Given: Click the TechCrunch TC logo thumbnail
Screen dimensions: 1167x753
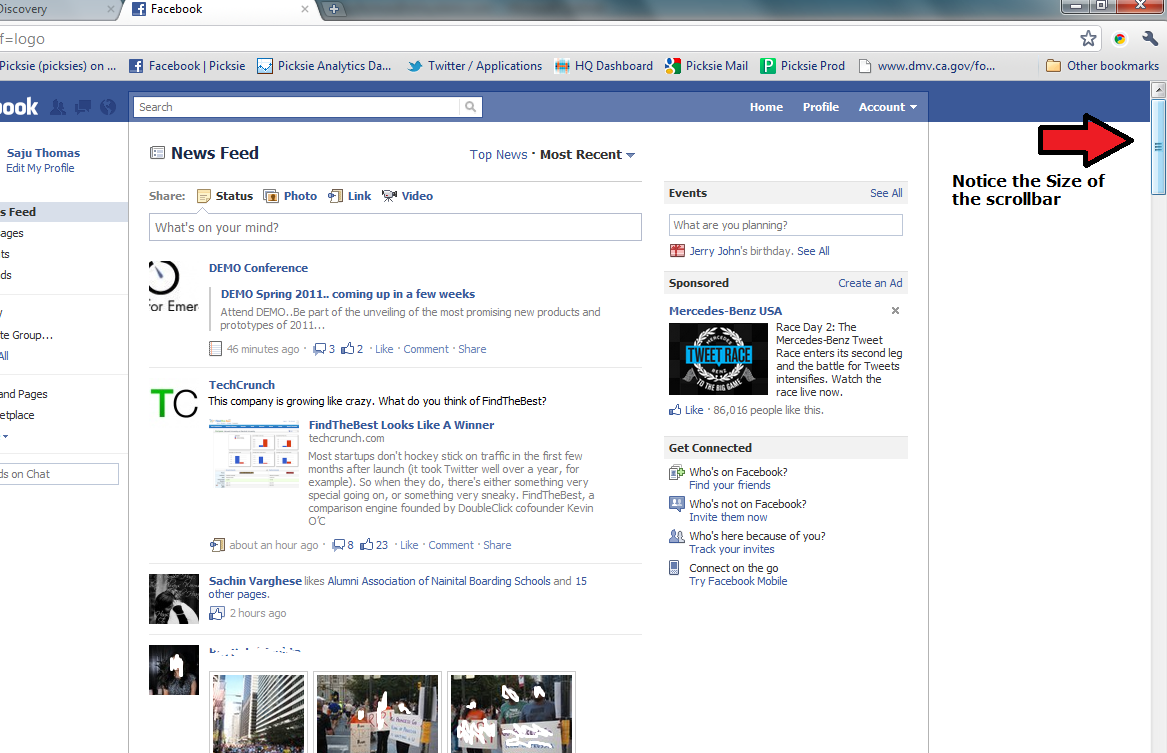Looking at the screenshot, I should click(174, 403).
